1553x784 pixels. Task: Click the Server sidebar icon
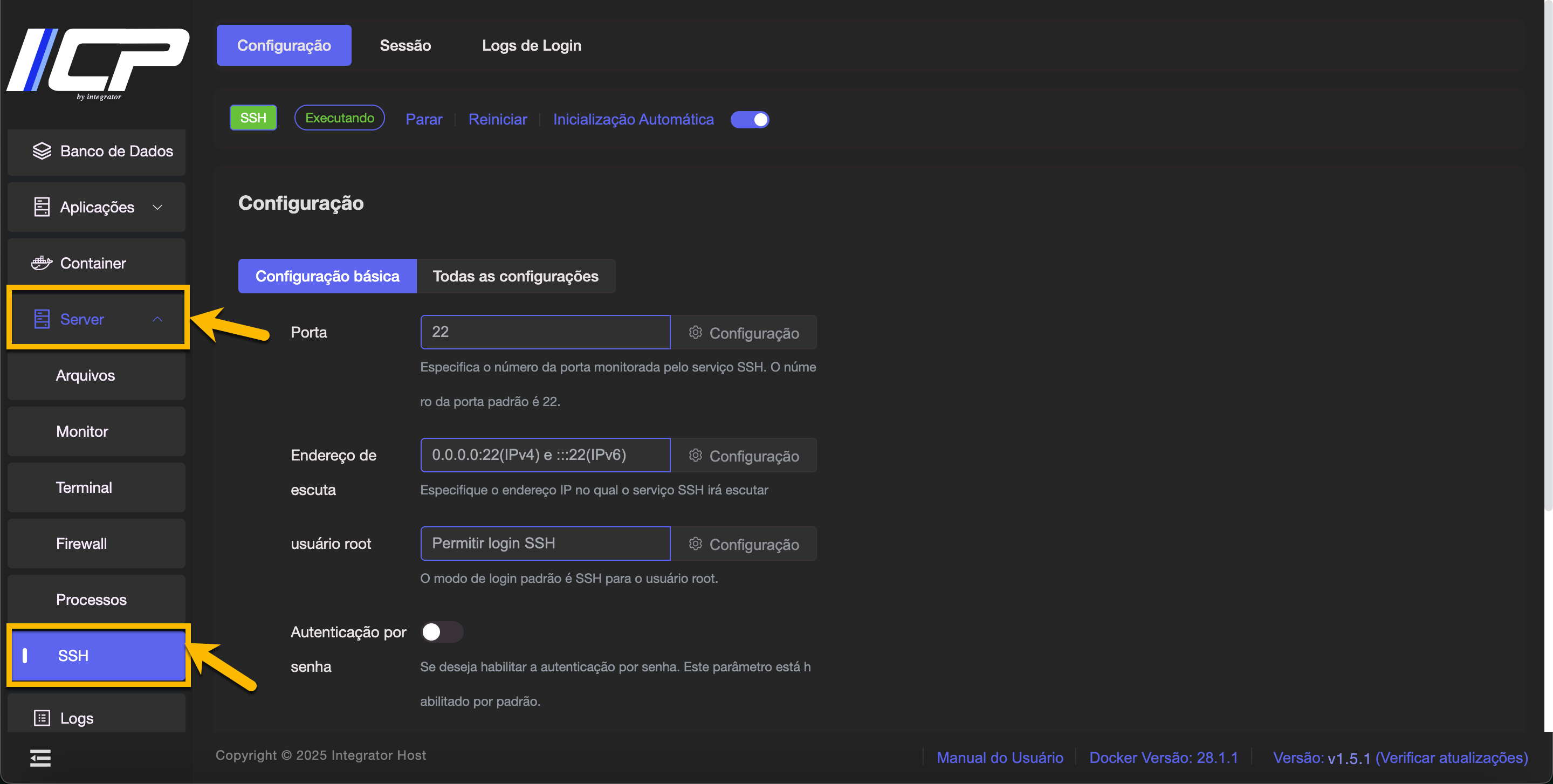[x=42, y=319]
